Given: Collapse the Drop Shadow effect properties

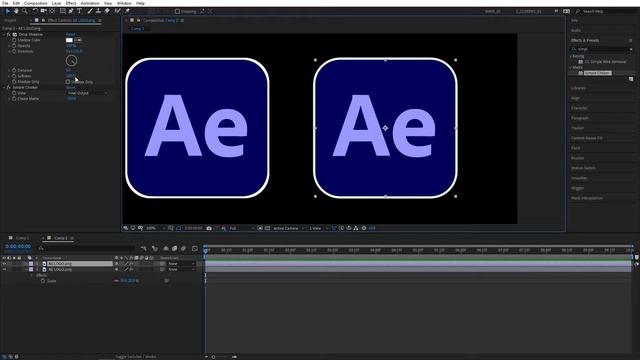Looking at the screenshot, I should pos(4,34).
